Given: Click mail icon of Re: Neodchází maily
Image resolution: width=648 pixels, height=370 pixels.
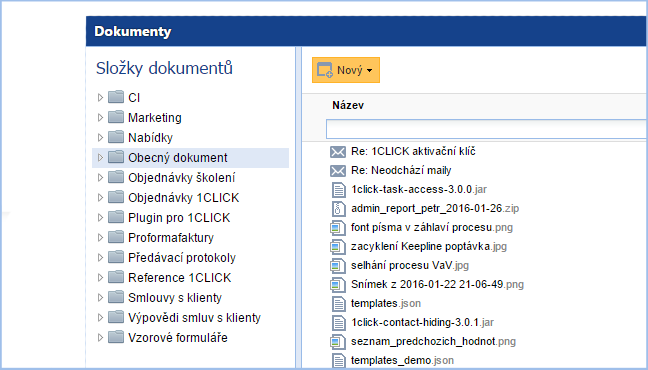Looking at the screenshot, I should (338, 171).
